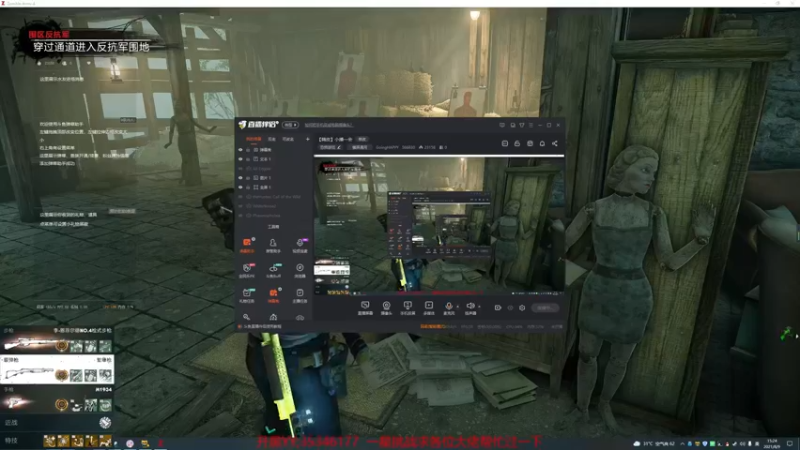Image resolution: width=800 pixels, height=450 pixels.
Task: Open the settings gear next to the start button
Action: pyautogui.click(x=522, y=308)
